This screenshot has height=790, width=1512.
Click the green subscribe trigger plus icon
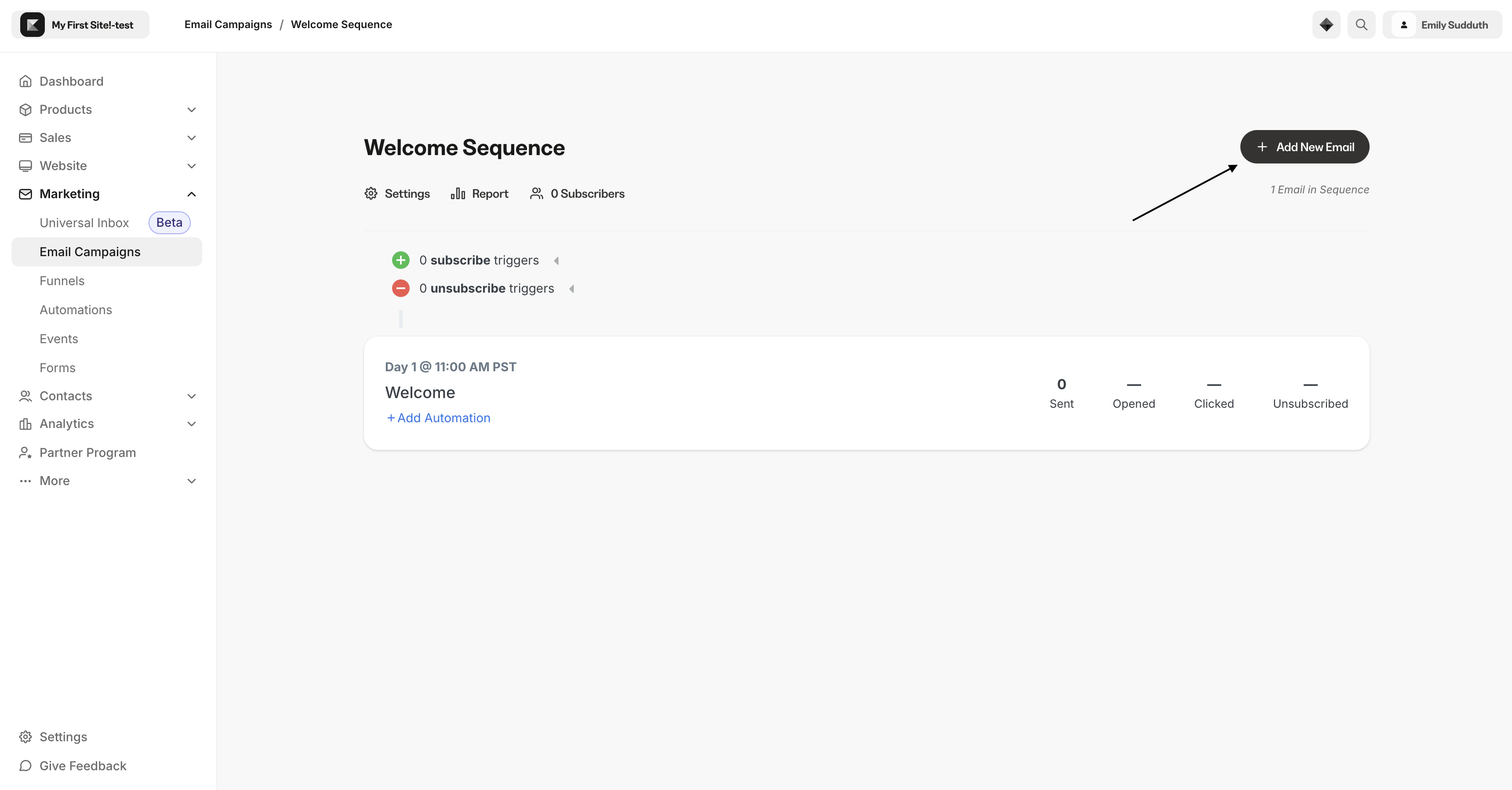pyautogui.click(x=401, y=260)
